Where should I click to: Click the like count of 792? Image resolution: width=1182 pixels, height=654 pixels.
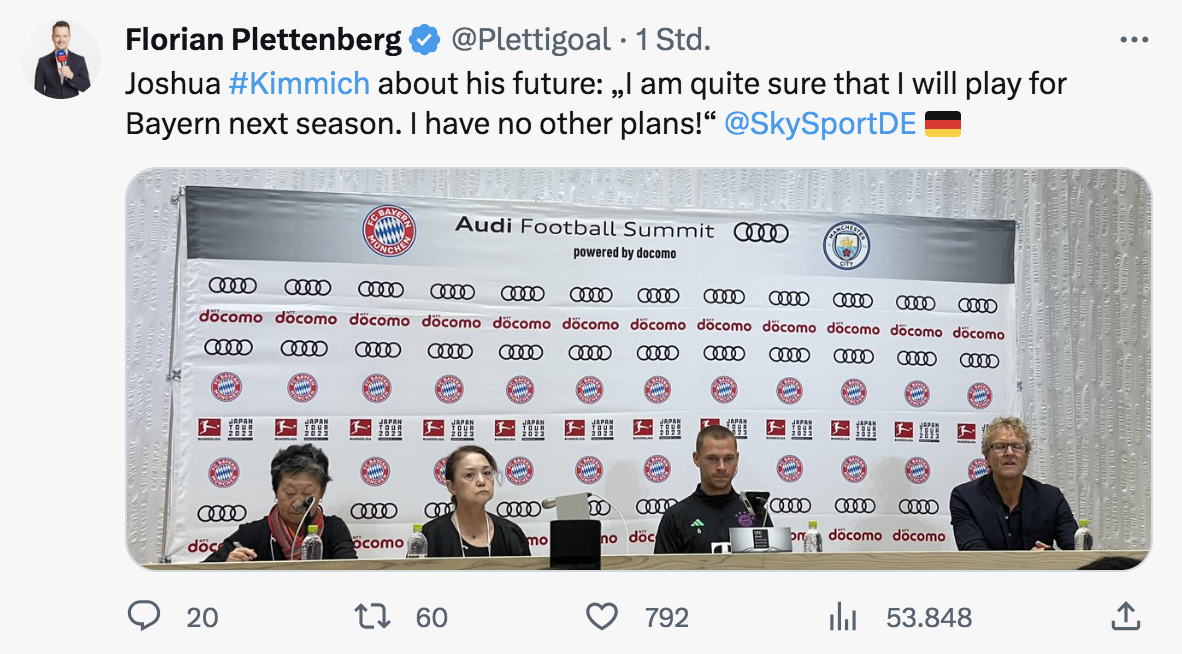tap(667, 618)
